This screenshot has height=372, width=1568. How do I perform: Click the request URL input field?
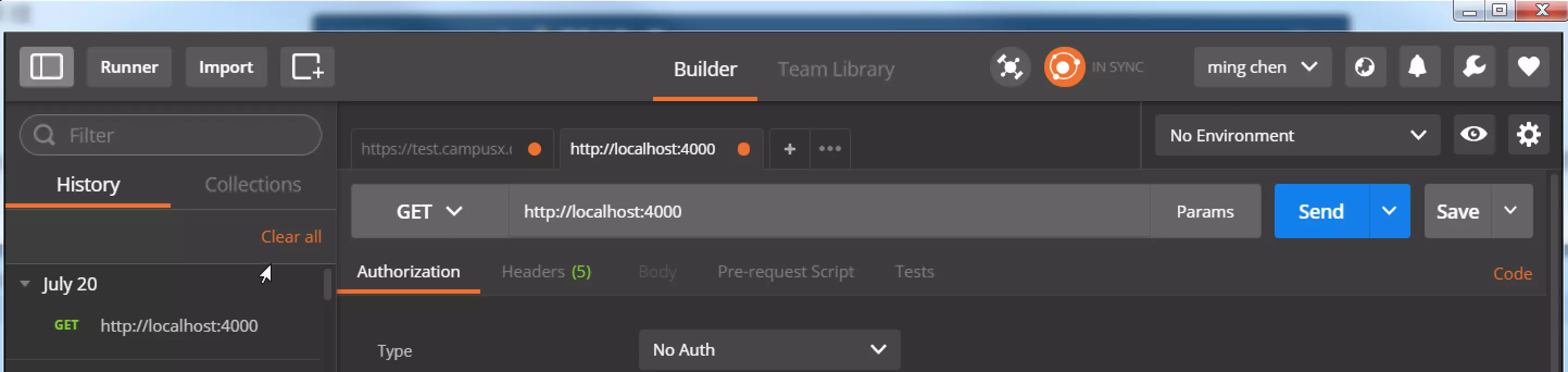(x=829, y=211)
